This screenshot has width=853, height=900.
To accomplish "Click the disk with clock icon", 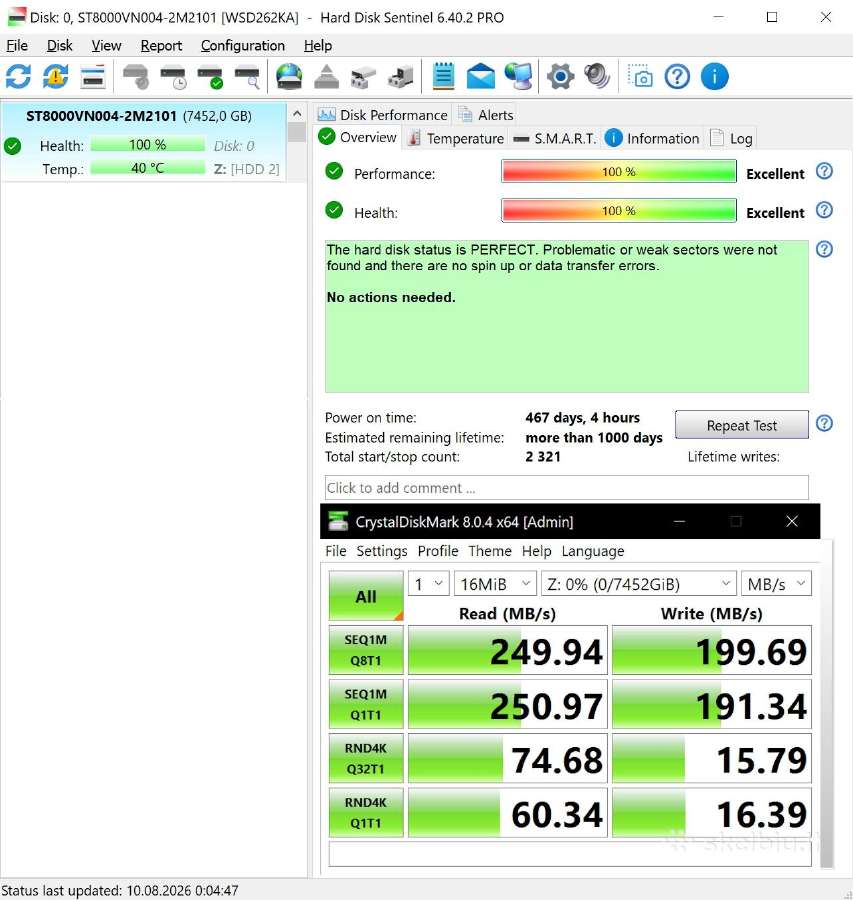I will (x=173, y=77).
